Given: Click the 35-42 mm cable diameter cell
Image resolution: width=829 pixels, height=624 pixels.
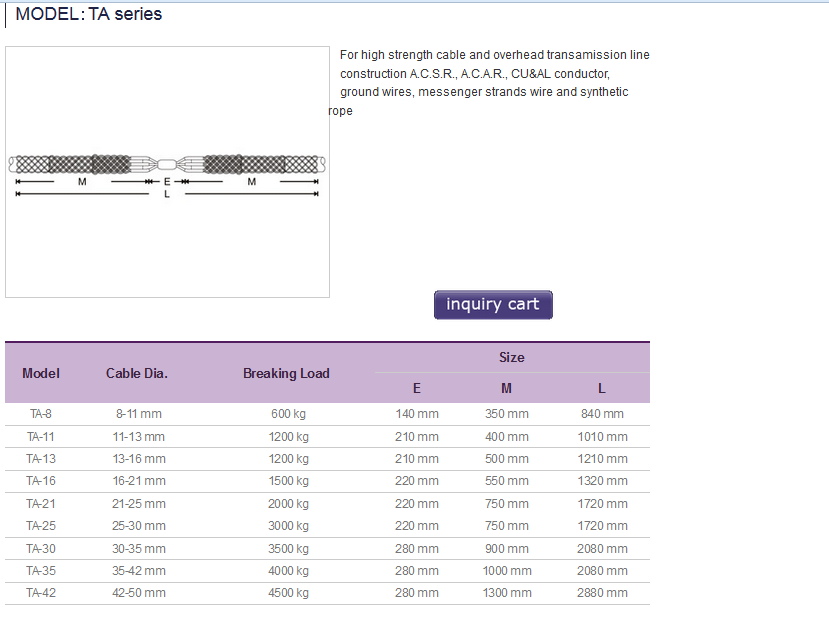Looking at the screenshot, I should pyautogui.click(x=139, y=571).
